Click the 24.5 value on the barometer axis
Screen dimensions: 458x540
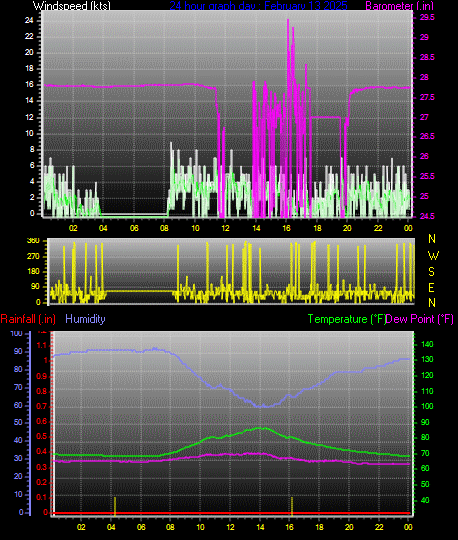click(427, 216)
